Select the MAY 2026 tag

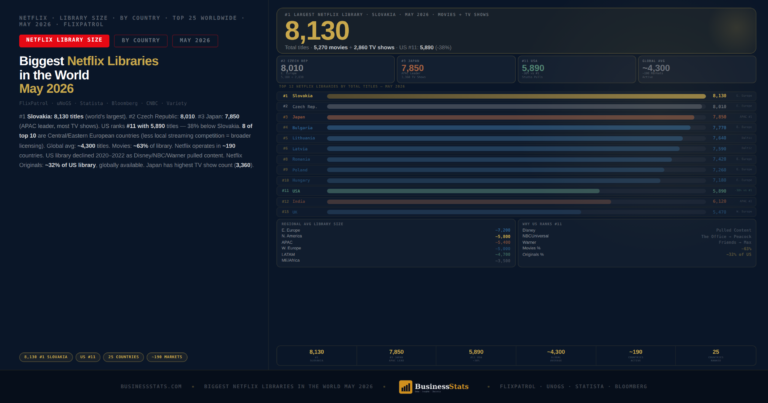click(195, 41)
